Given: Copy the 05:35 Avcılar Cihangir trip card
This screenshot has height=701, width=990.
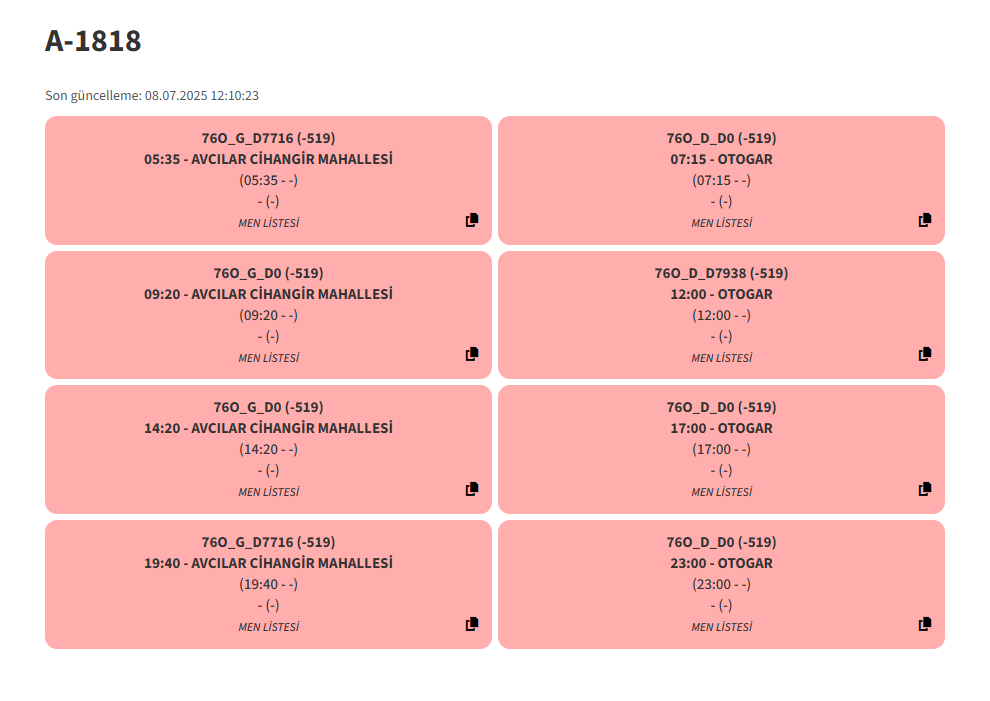Looking at the screenshot, I should 472,220.
